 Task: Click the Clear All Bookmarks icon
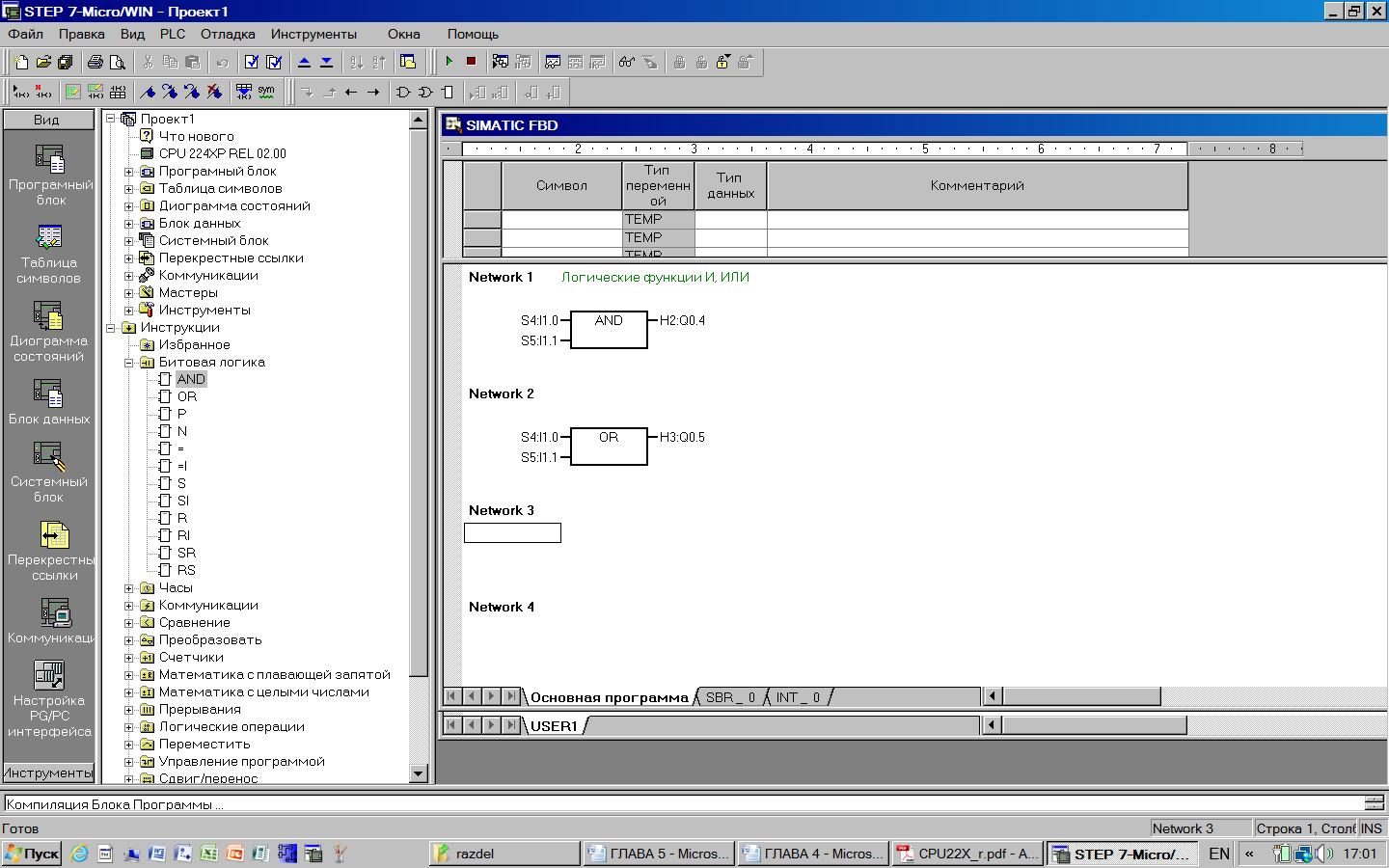[x=214, y=92]
